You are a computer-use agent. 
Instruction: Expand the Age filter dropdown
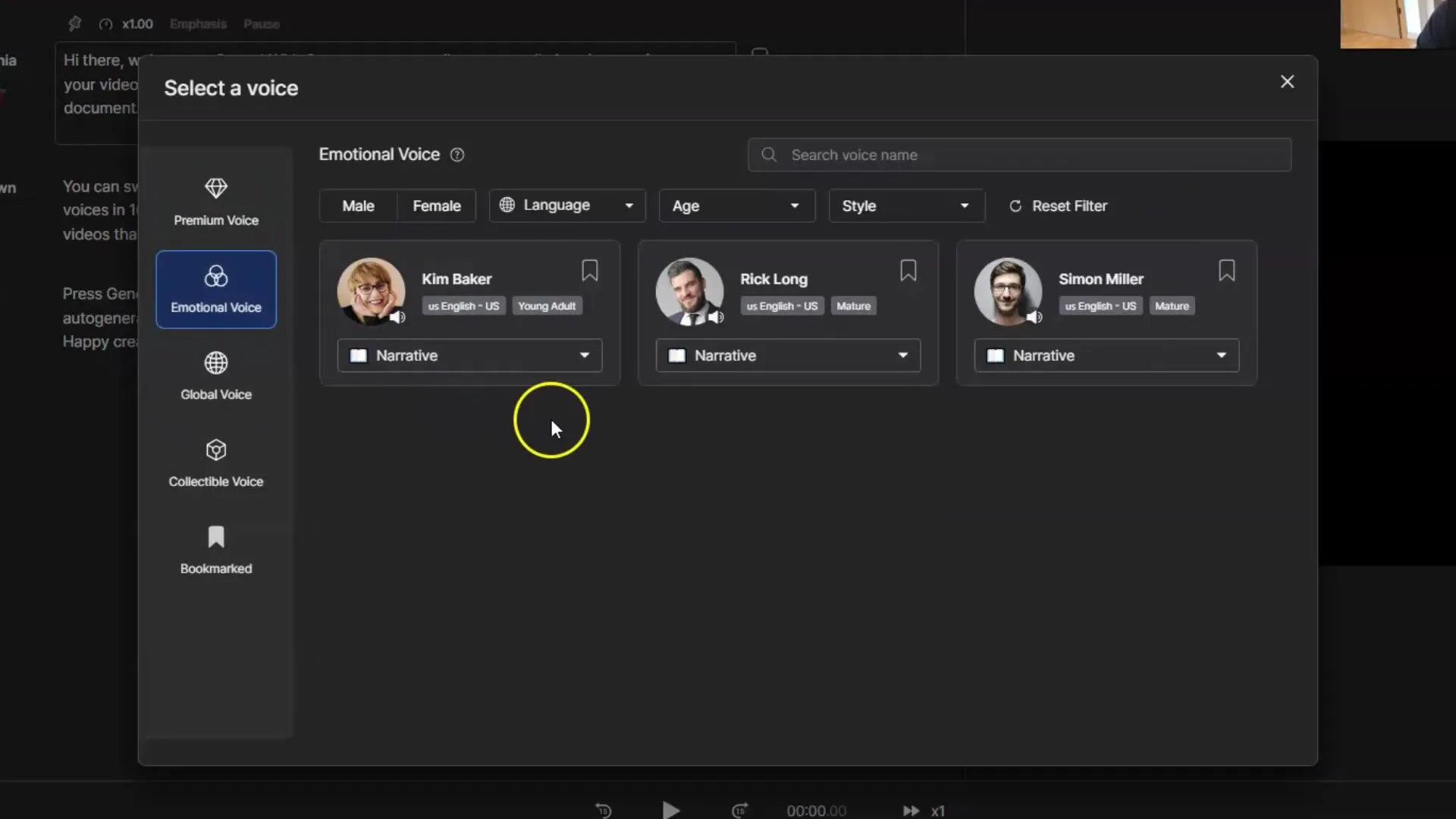click(x=735, y=205)
